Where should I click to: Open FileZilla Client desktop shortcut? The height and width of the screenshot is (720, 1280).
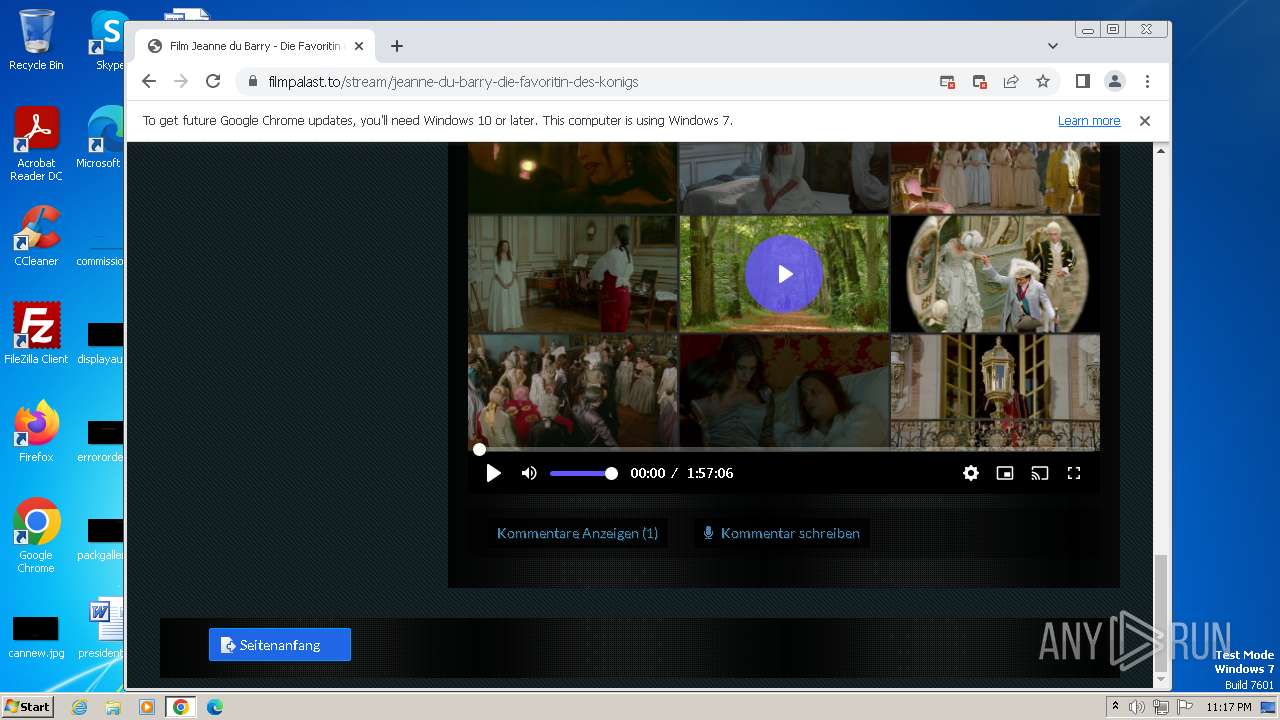click(x=36, y=334)
